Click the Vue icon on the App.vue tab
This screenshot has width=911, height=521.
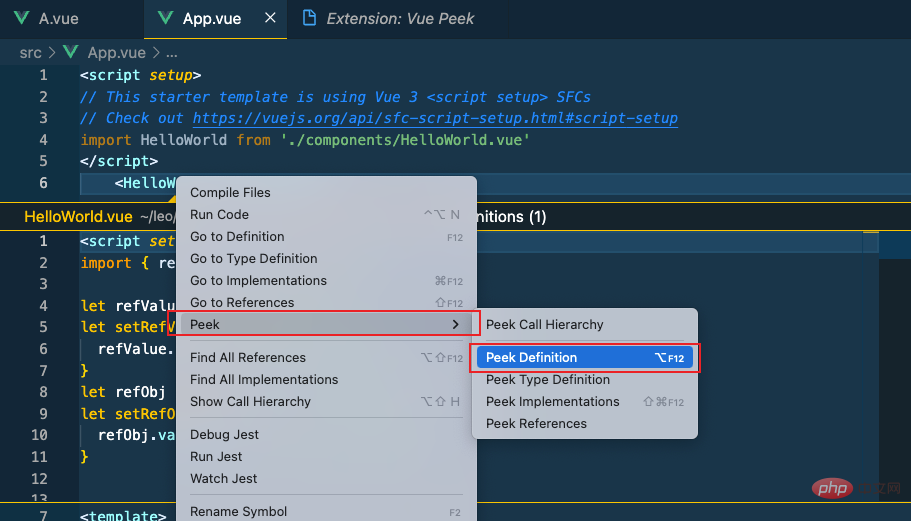tap(165, 19)
